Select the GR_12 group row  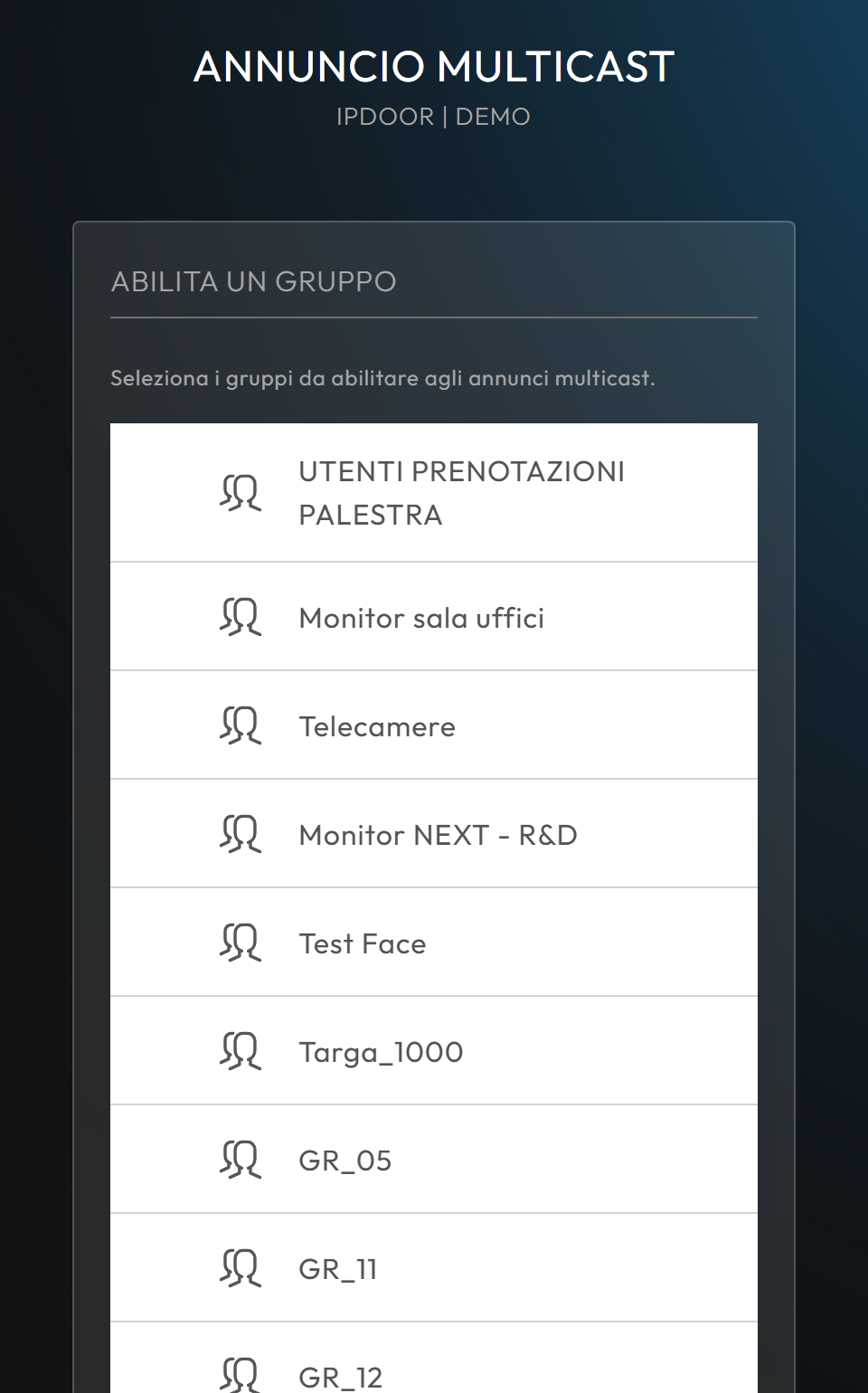434,1358
